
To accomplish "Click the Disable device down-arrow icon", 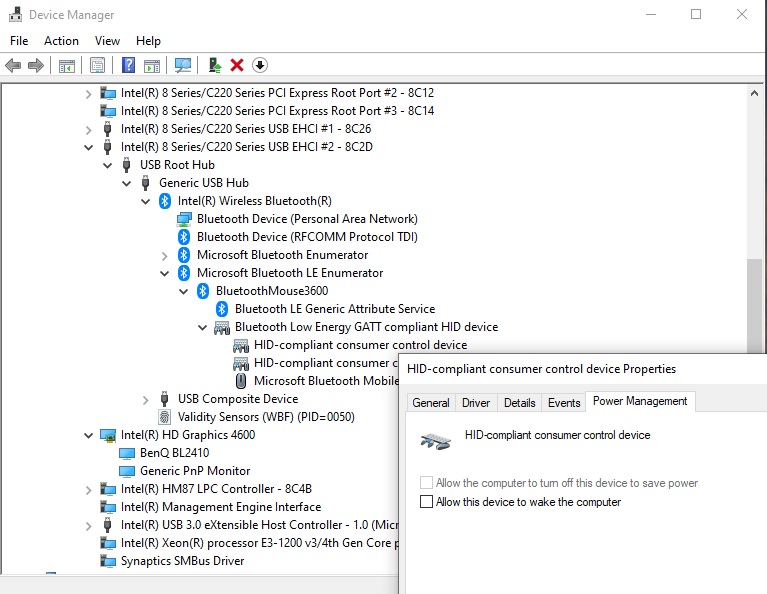I will coord(260,65).
